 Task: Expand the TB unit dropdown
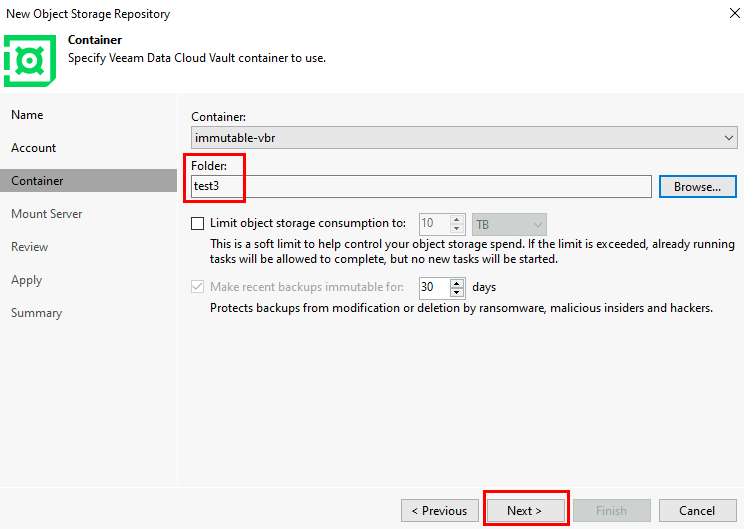509,224
